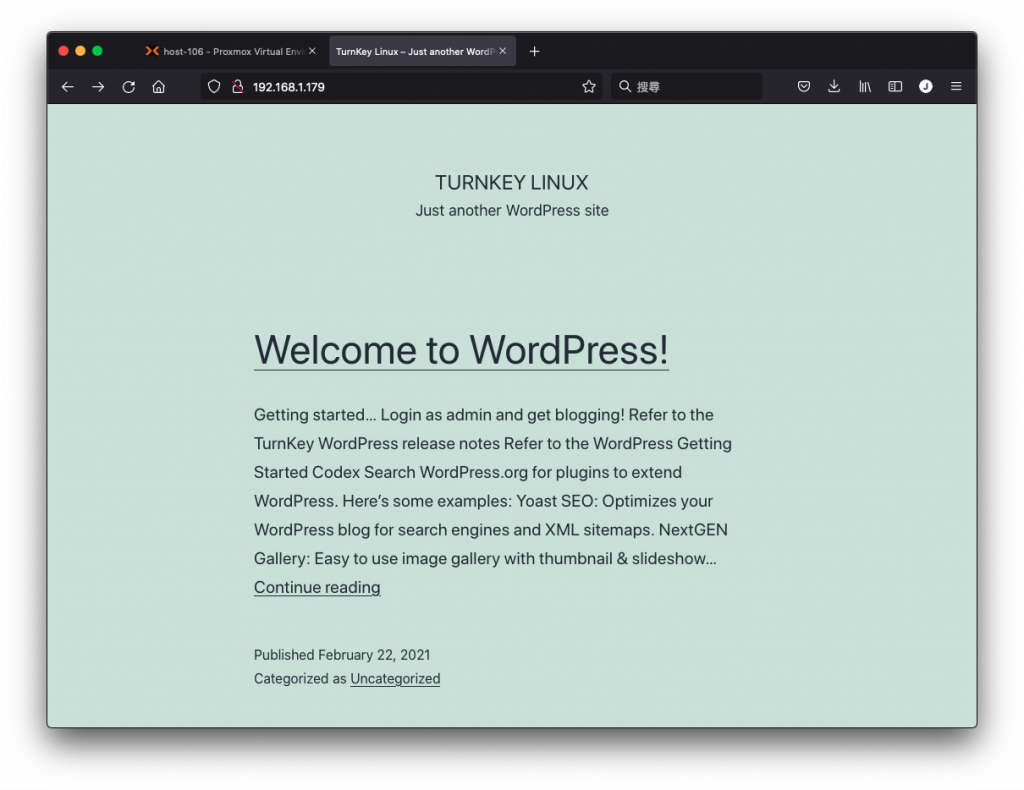1024x790 pixels.
Task: Click the Continue reading link
Action: tap(317, 588)
